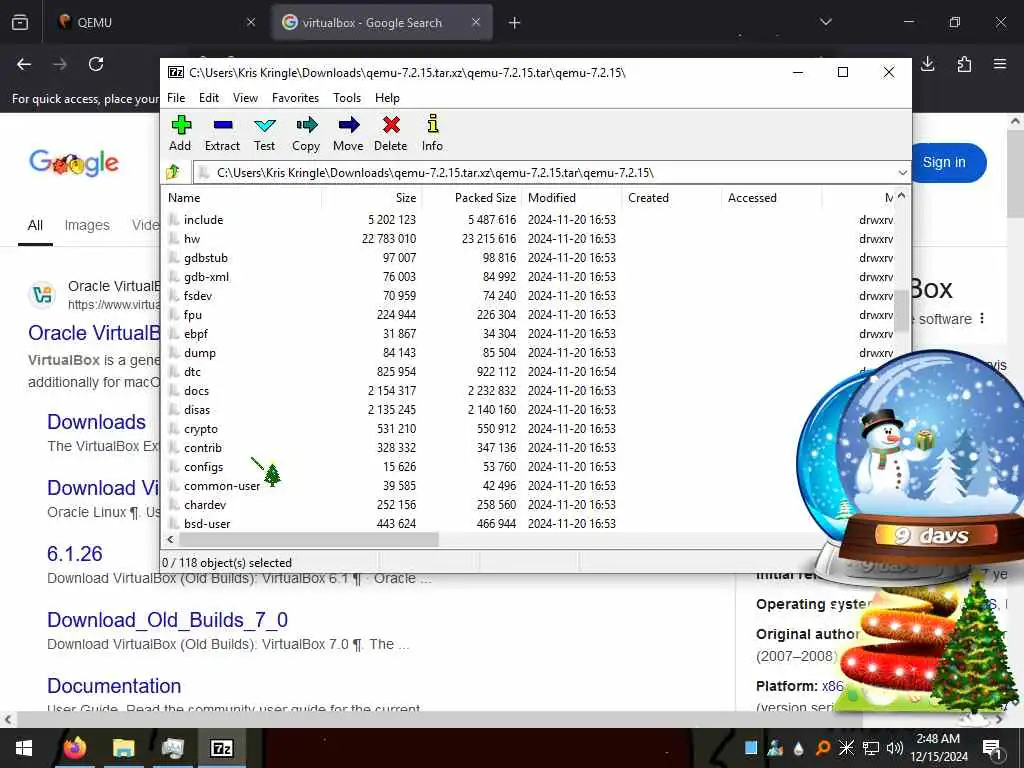This screenshot has width=1024, height=768.
Task: Open the Downloads sitelink
Action: [97, 422]
